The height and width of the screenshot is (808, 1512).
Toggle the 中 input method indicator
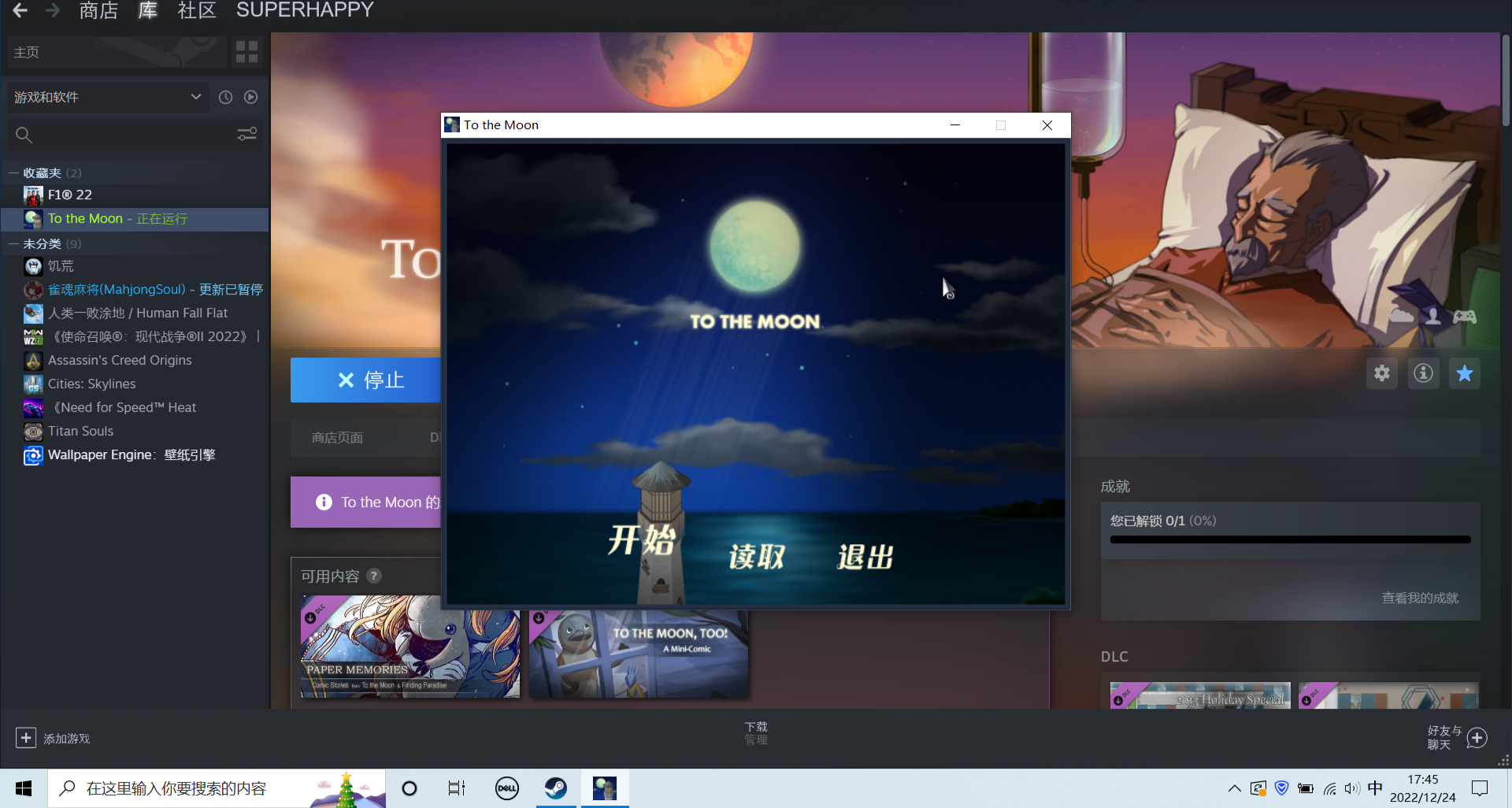(1375, 788)
